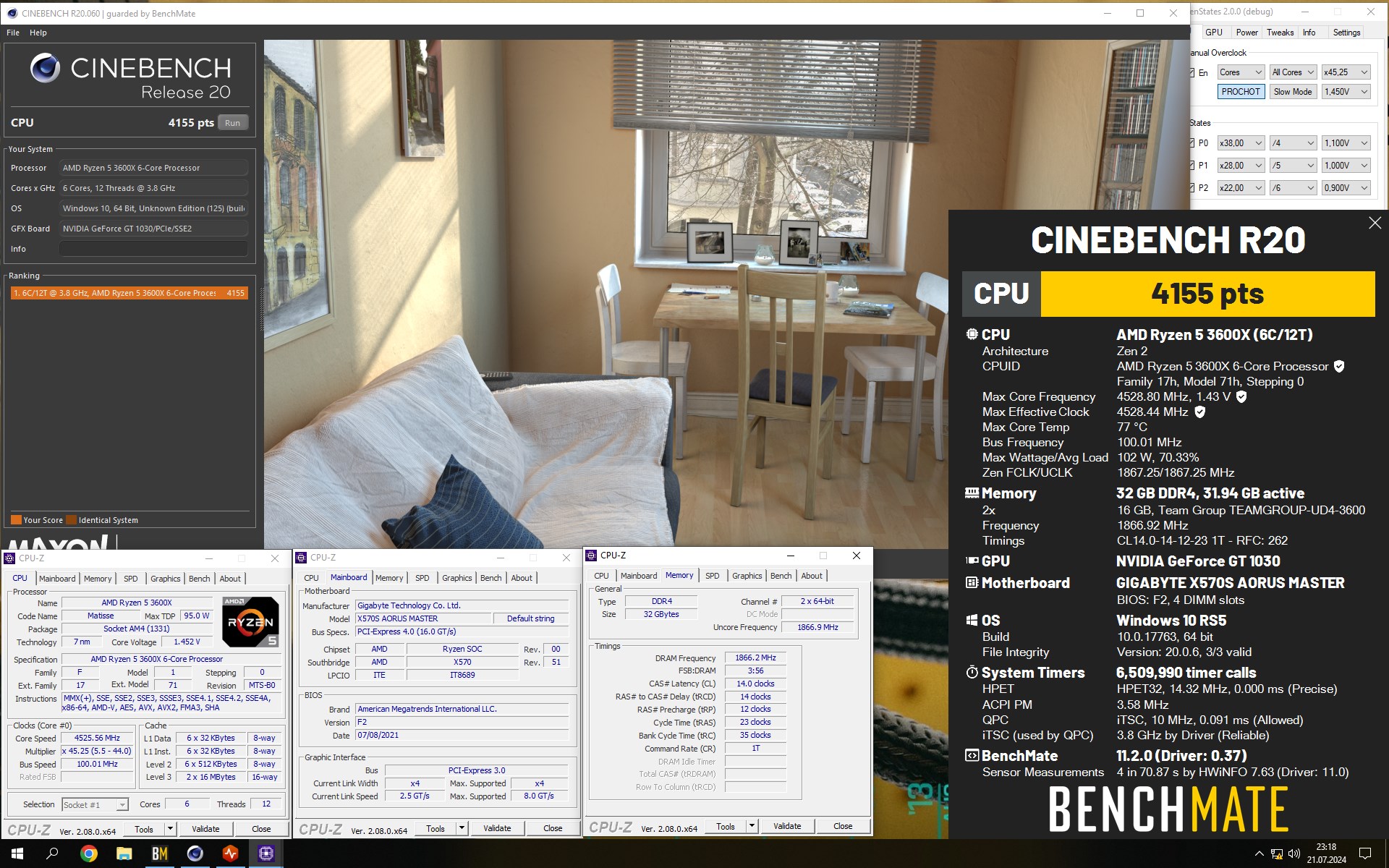Click the Slow Mode button

[1293, 92]
